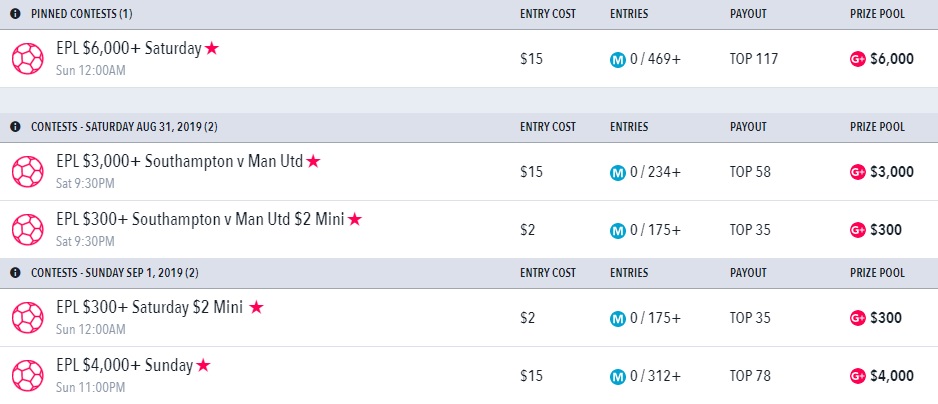This screenshot has width=938, height=404.
Task: Collapse the Contests - Saturday Aug 31, 2019 section
Action: (x=469, y=127)
